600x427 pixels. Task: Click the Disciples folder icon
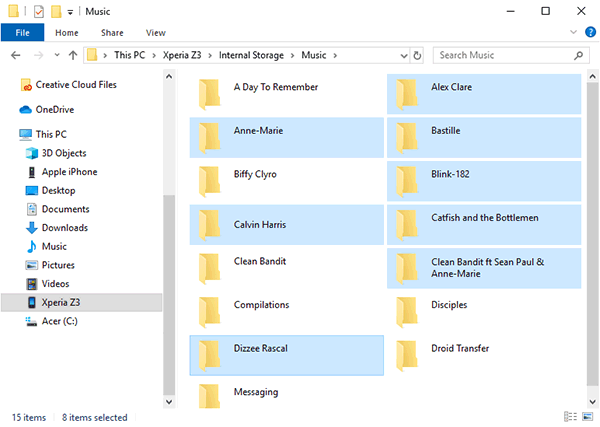click(407, 312)
